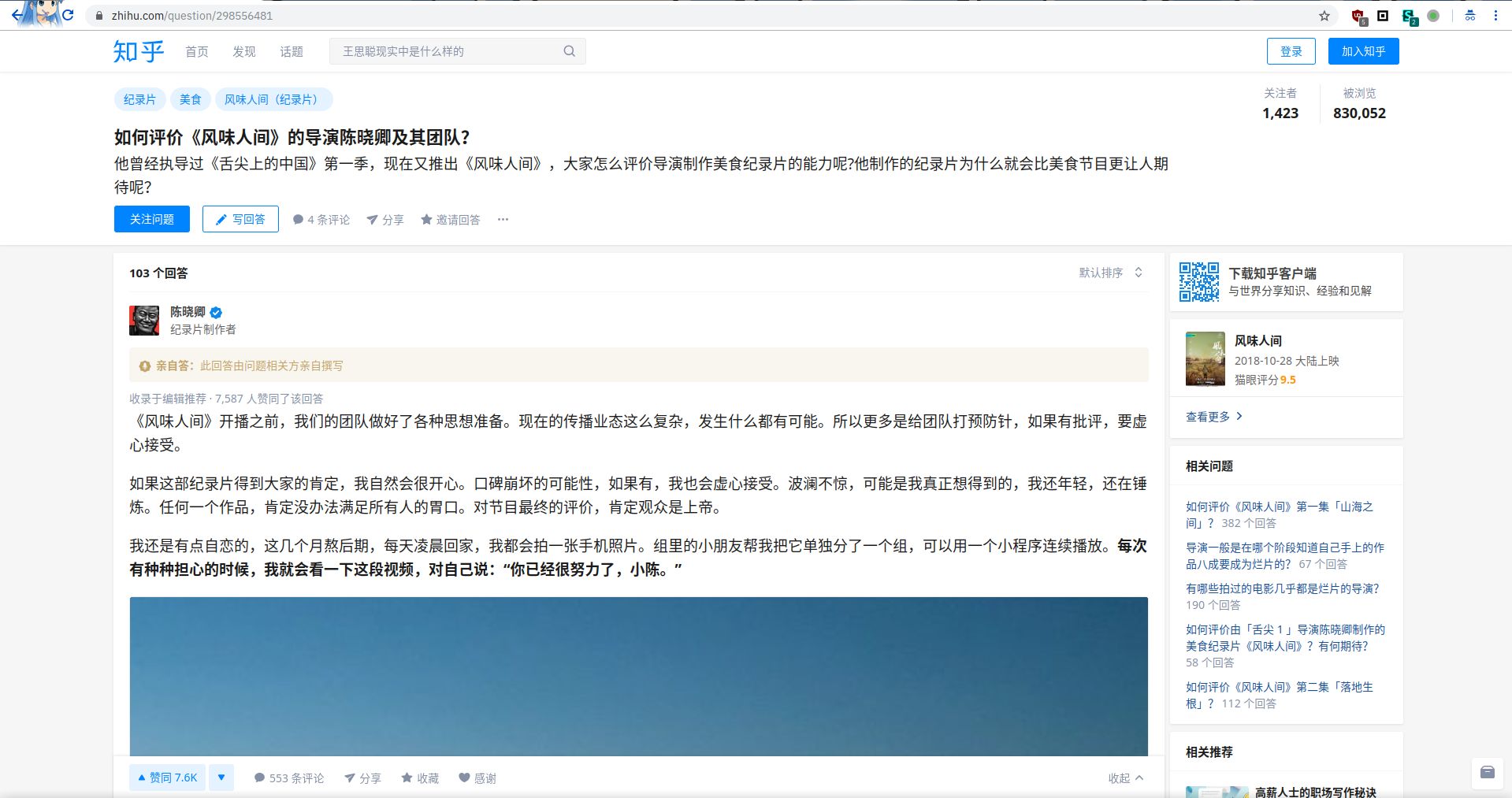Select the 美食 topic tag
Viewport: 1512px width, 798px height.
click(190, 99)
